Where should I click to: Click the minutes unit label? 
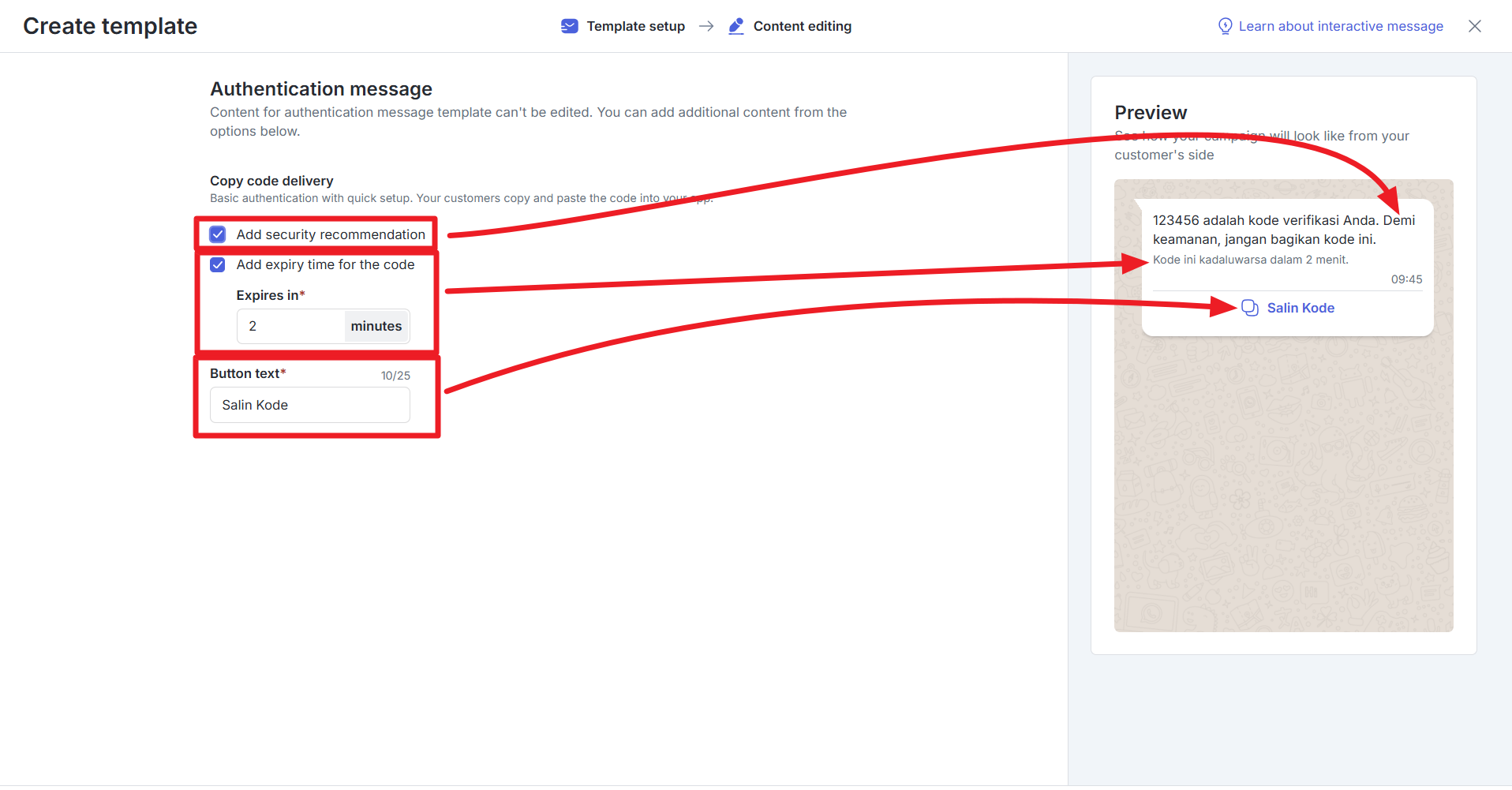click(x=376, y=326)
